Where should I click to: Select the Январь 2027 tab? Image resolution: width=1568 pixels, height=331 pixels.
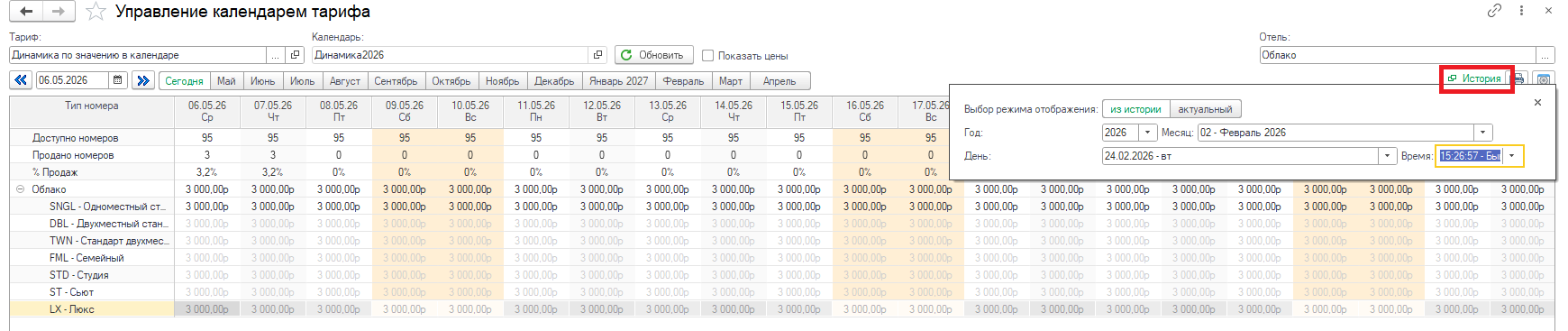click(619, 81)
